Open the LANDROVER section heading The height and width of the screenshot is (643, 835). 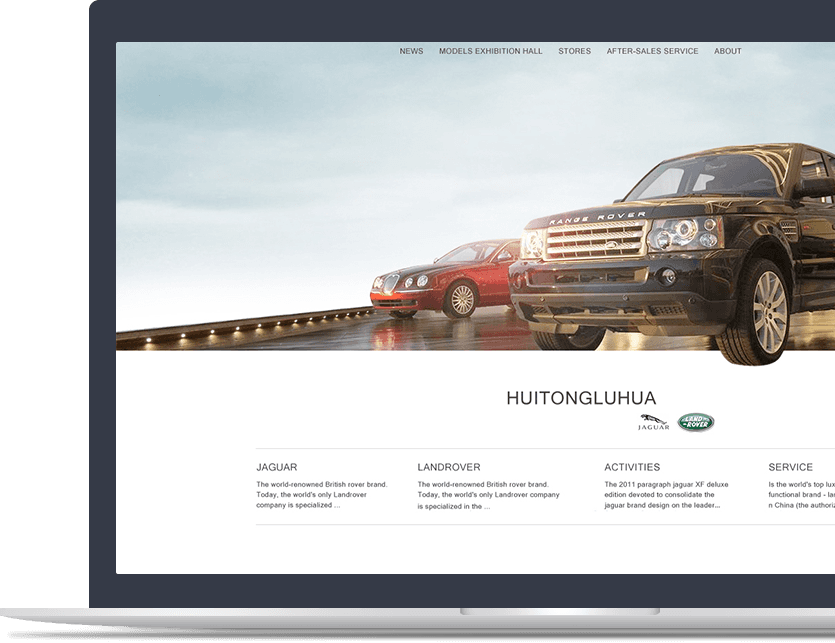point(448,467)
